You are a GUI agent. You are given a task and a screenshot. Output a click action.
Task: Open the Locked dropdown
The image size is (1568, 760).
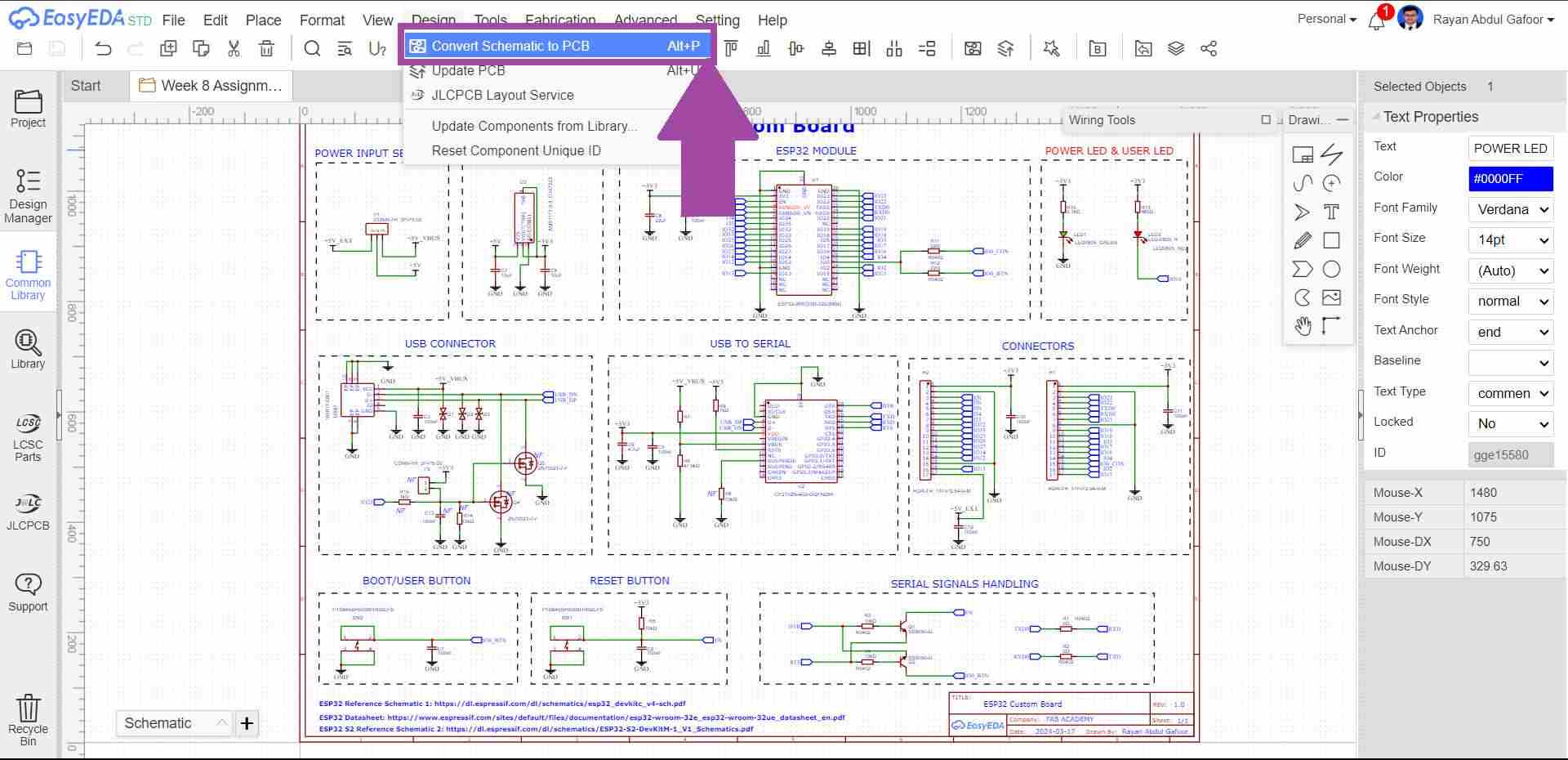1510,424
